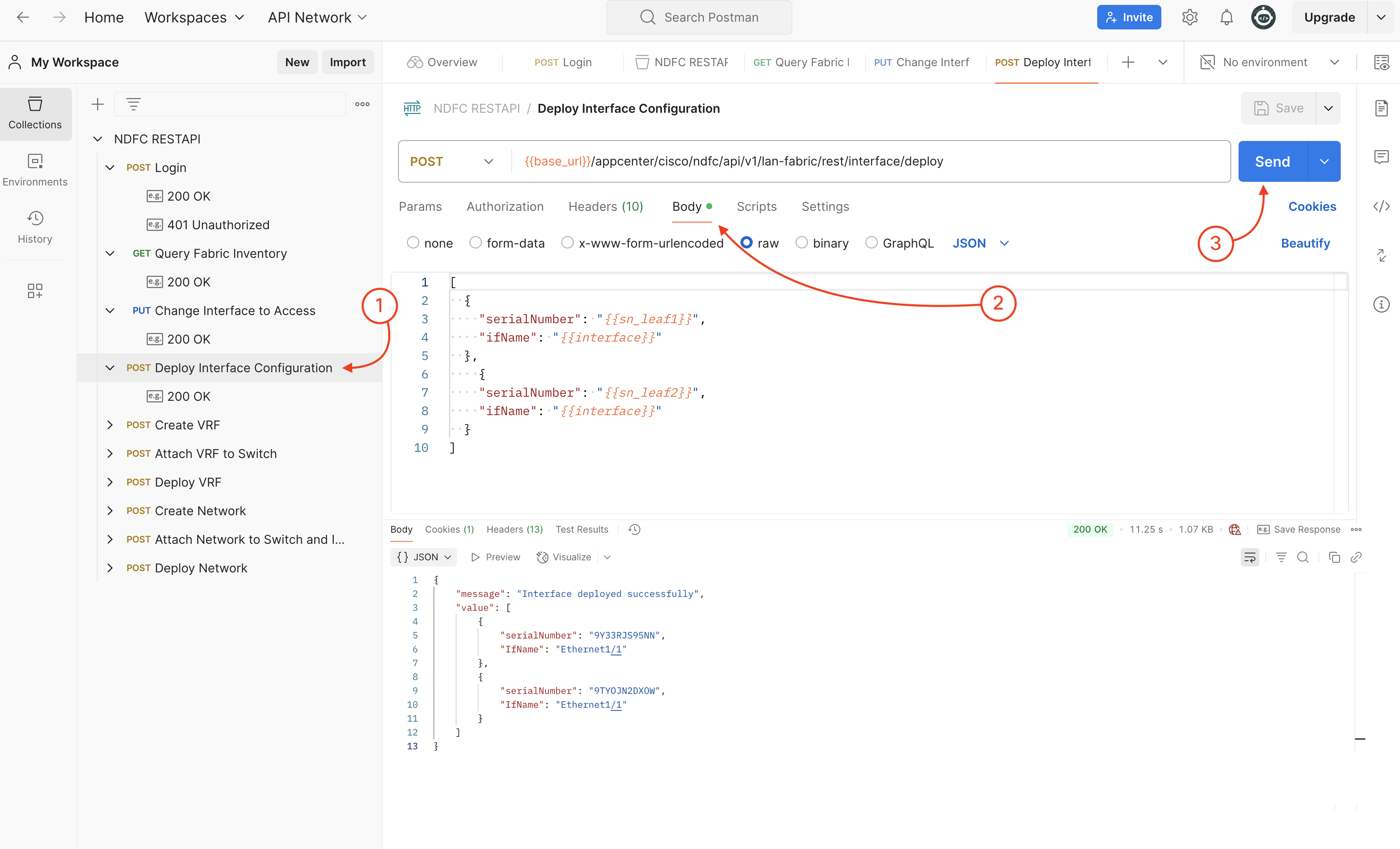Click the New button
This screenshot has height=849, width=1400.
[297, 63]
